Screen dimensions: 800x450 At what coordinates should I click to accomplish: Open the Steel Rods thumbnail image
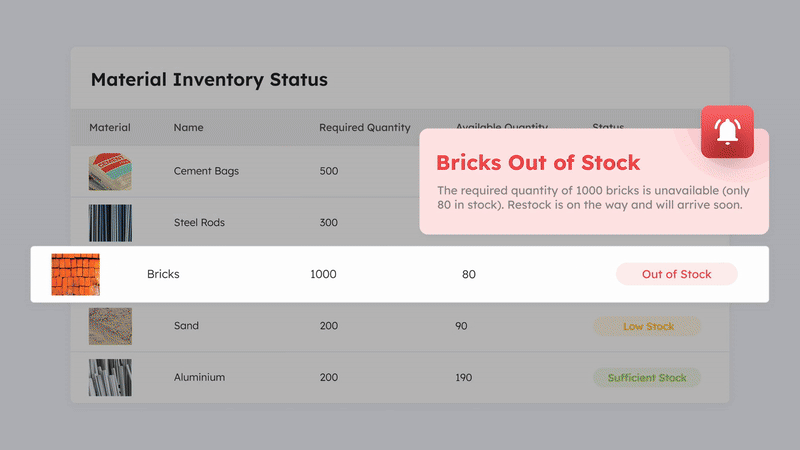110,223
